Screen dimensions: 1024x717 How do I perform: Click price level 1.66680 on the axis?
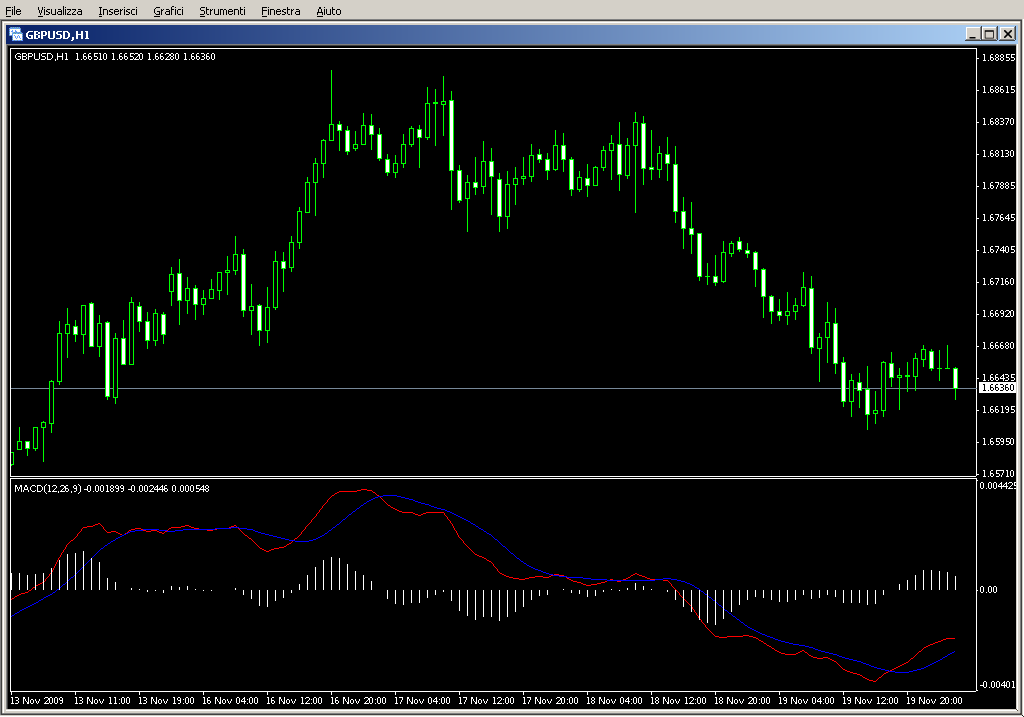[999, 345]
